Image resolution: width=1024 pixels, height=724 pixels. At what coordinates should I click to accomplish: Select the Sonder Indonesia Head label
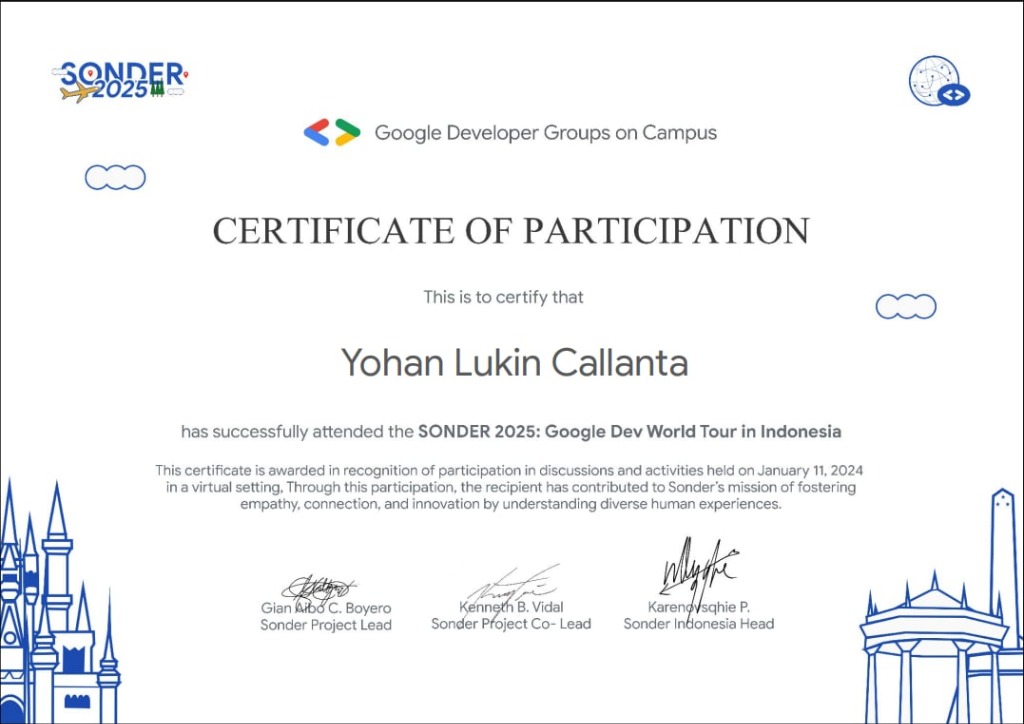click(x=699, y=623)
